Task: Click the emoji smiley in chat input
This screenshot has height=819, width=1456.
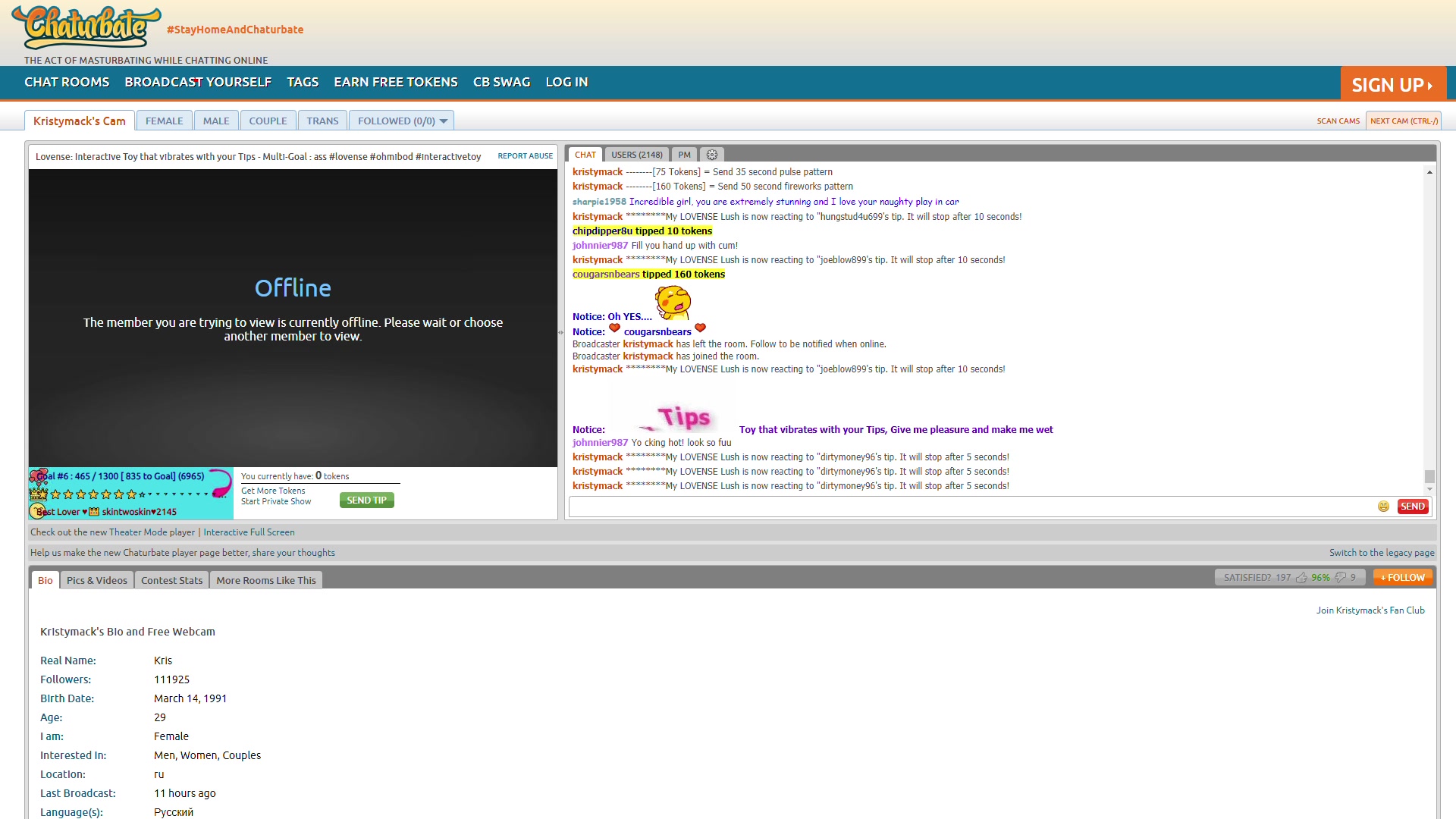Action: coord(1383,507)
